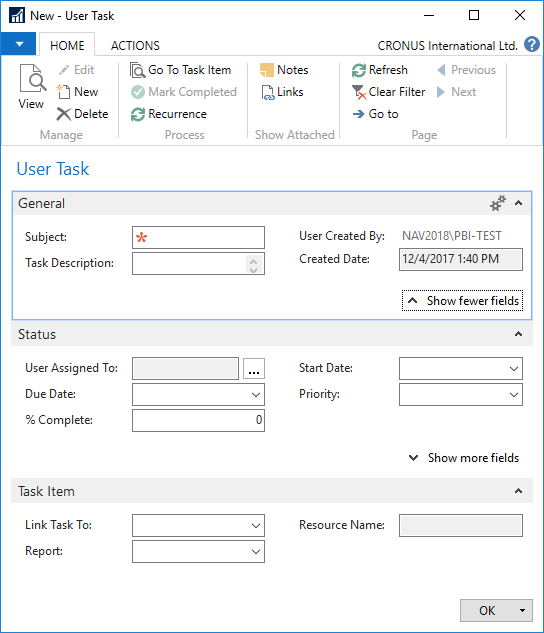
Task: Collapse the General section with chevron
Action: [519, 203]
